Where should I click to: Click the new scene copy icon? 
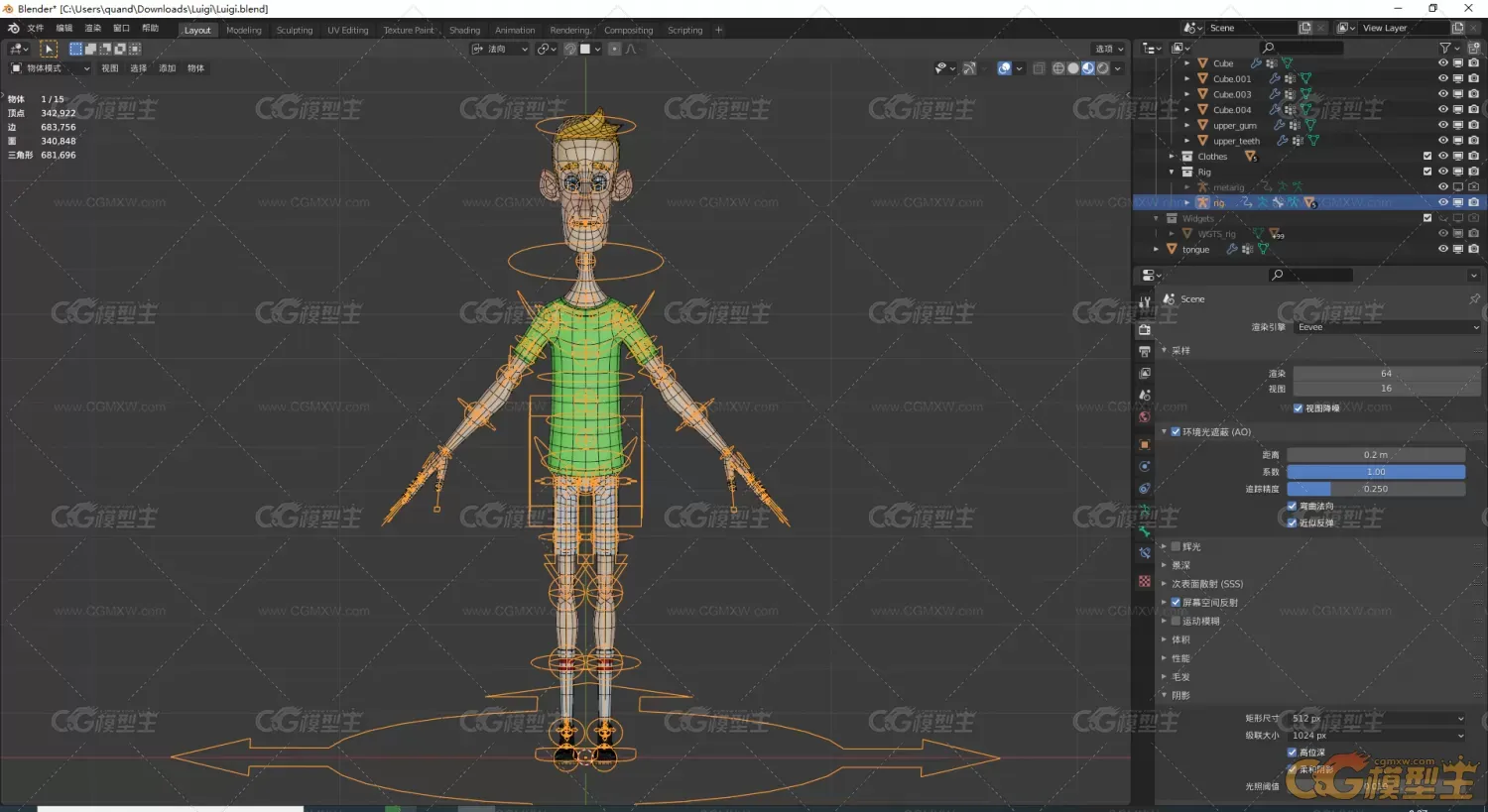[x=1305, y=28]
